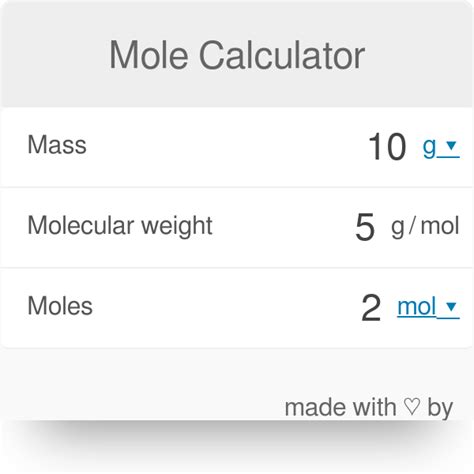Click the 'mol' part of g / mol
The height and width of the screenshot is (474, 474).
tap(440, 226)
